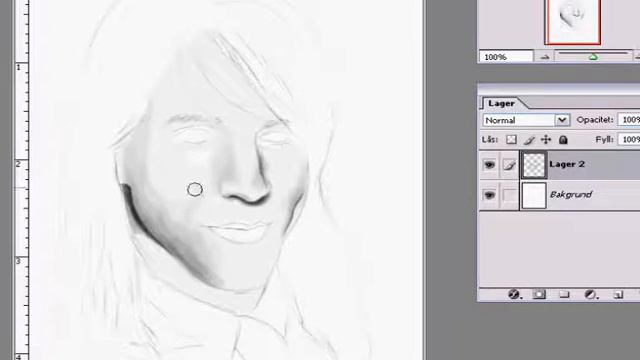Toggle lock image pixels brush icon

pyautogui.click(x=529, y=140)
